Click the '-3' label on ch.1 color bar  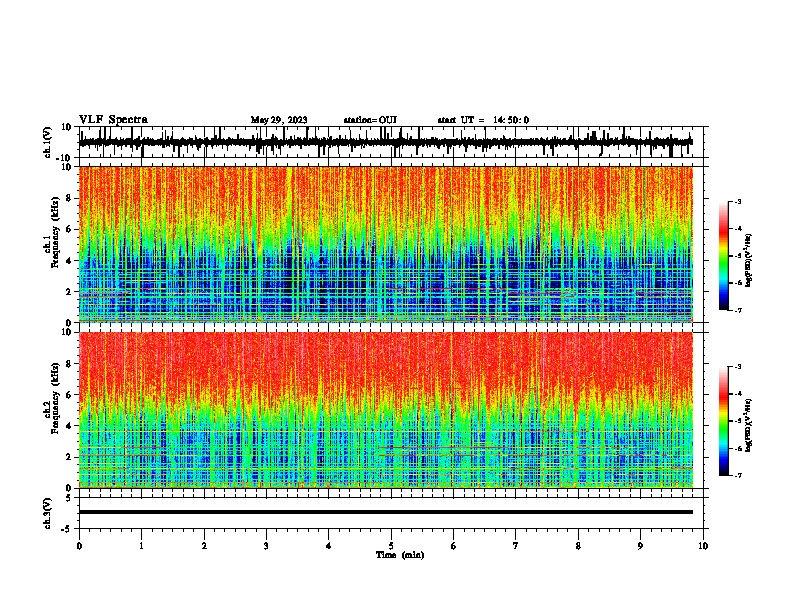(x=738, y=201)
